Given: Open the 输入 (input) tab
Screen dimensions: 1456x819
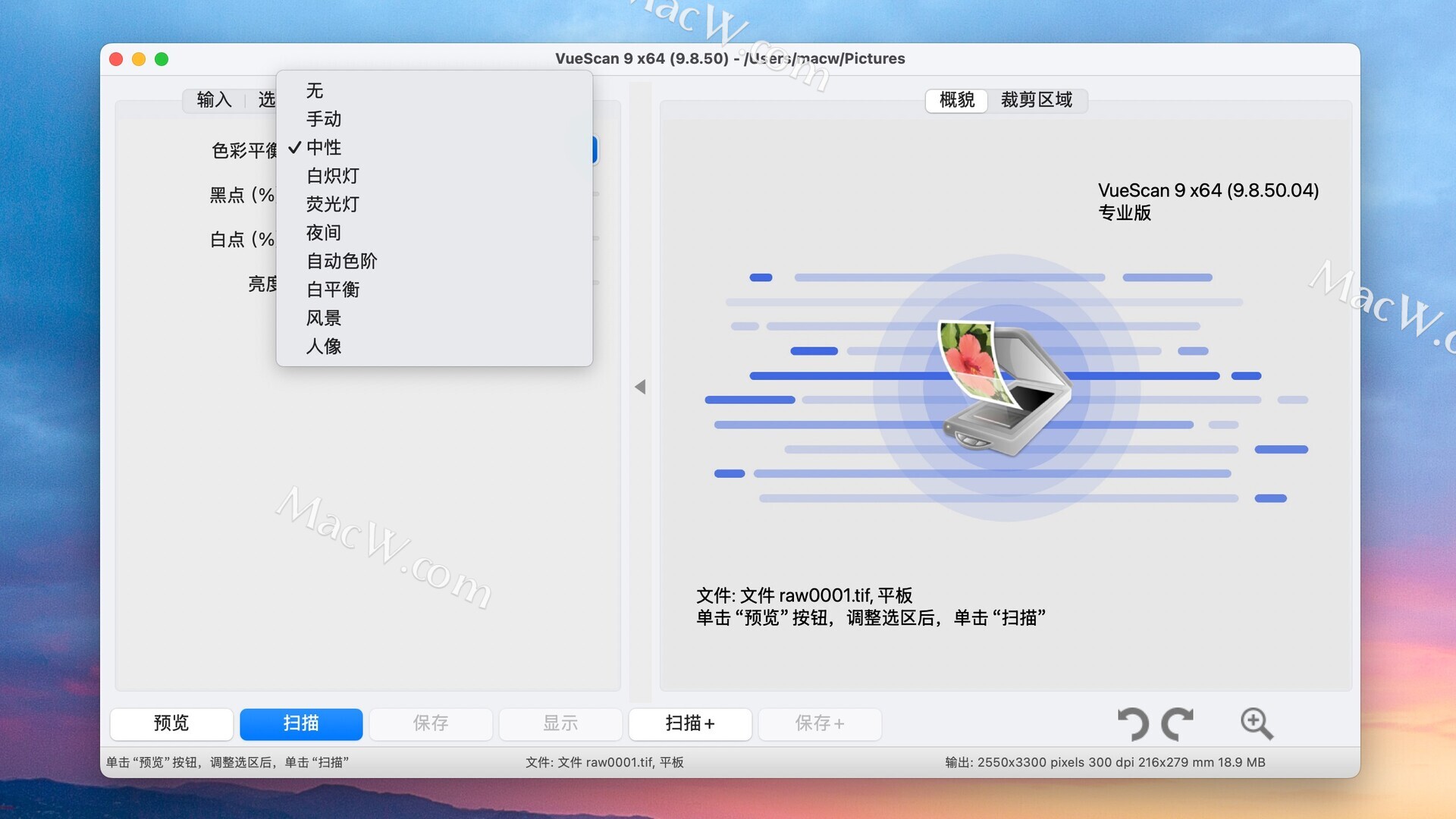Looking at the screenshot, I should pyautogui.click(x=214, y=100).
